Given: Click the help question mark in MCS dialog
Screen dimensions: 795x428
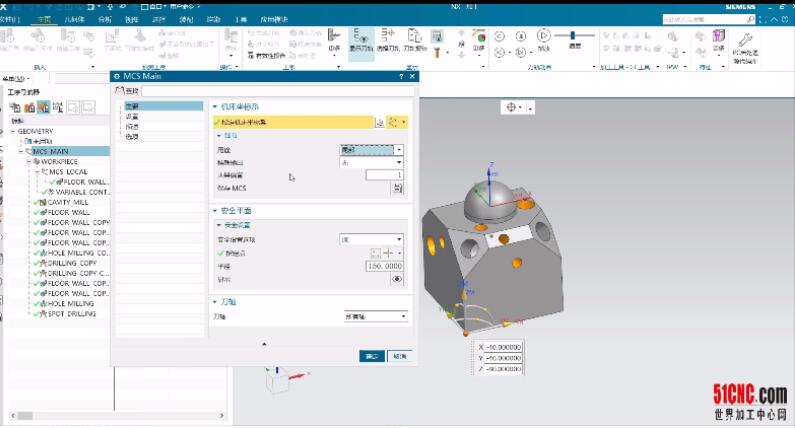Looking at the screenshot, I should point(402,76).
